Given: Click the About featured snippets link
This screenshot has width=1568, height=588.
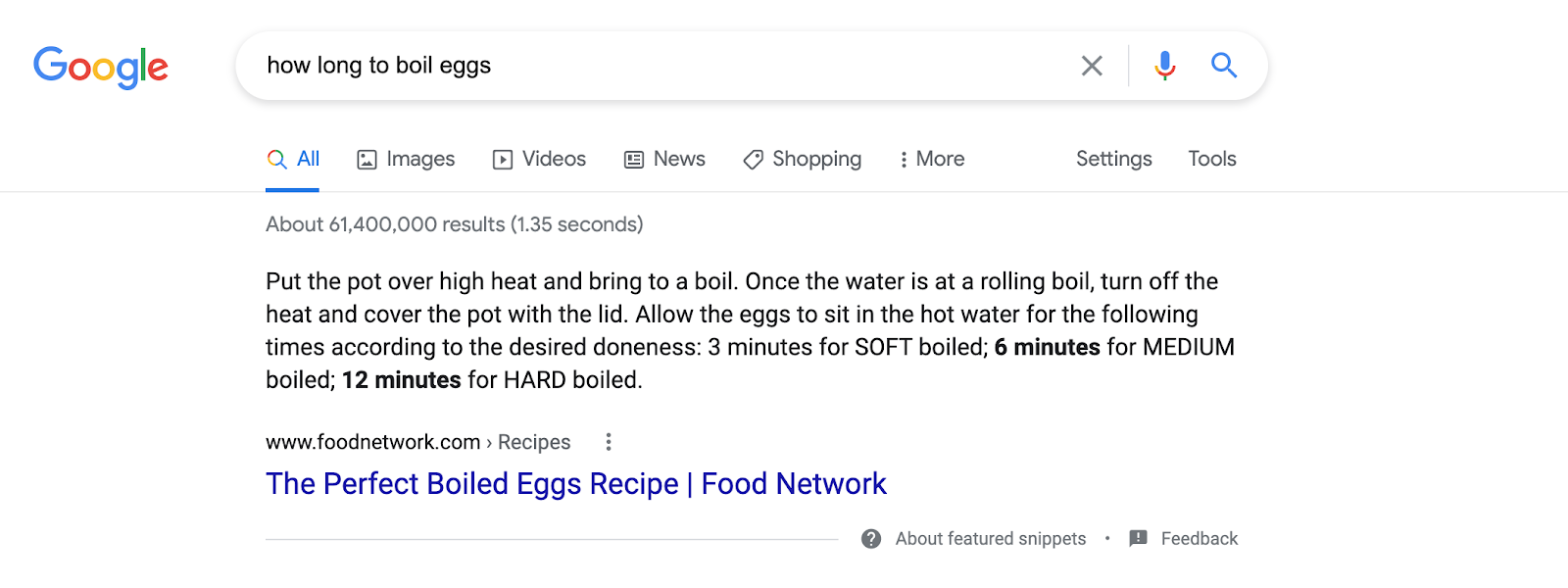Looking at the screenshot, I should (x=990, y=538).
